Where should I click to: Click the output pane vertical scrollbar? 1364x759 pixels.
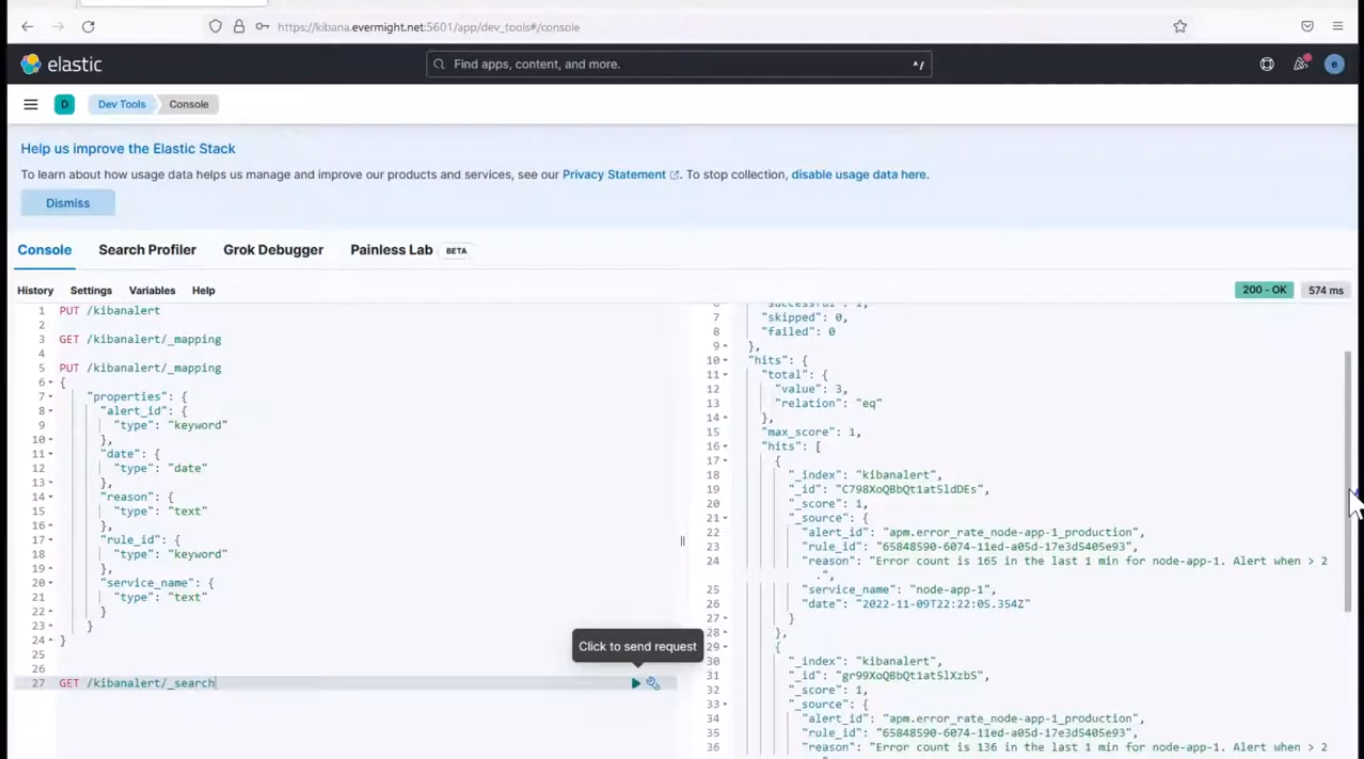[1347, 480]
